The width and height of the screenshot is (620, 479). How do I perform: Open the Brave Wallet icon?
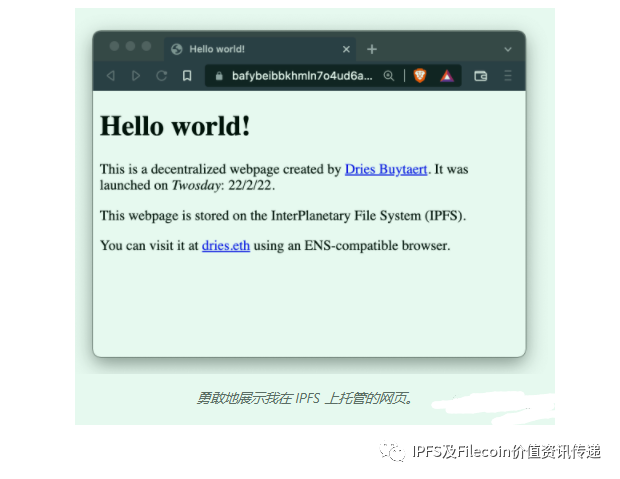click(480, 76)
